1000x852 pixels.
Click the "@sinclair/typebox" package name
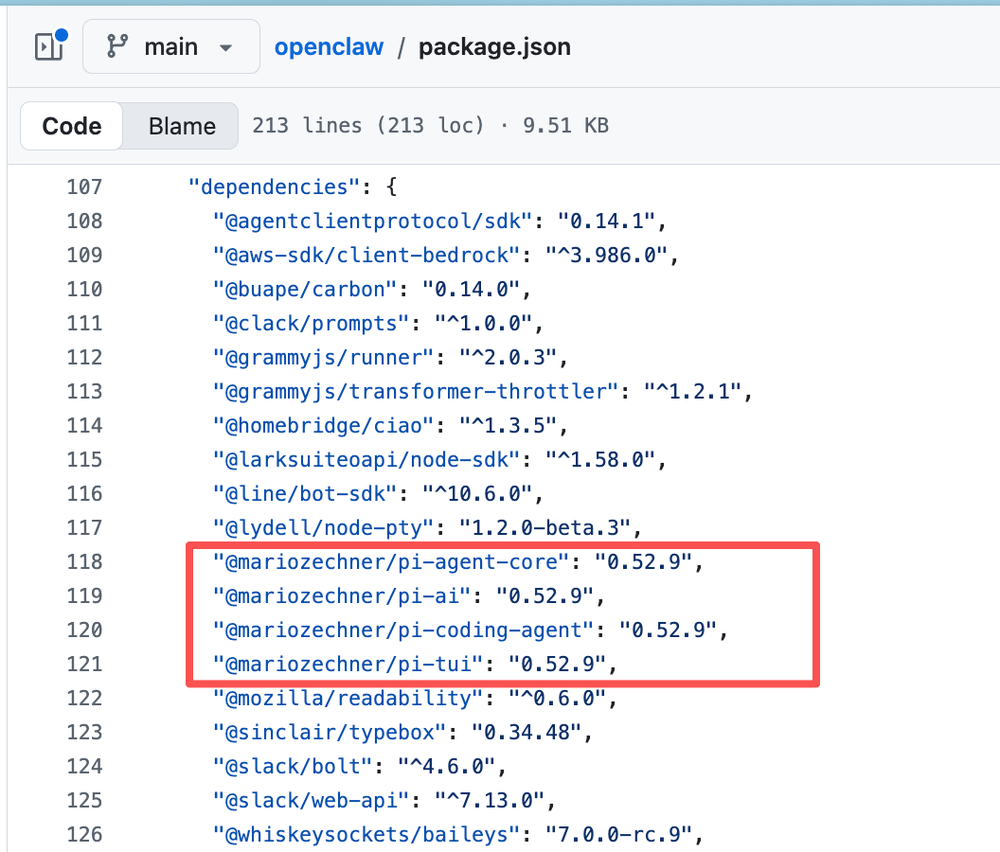tap(330, 732)
